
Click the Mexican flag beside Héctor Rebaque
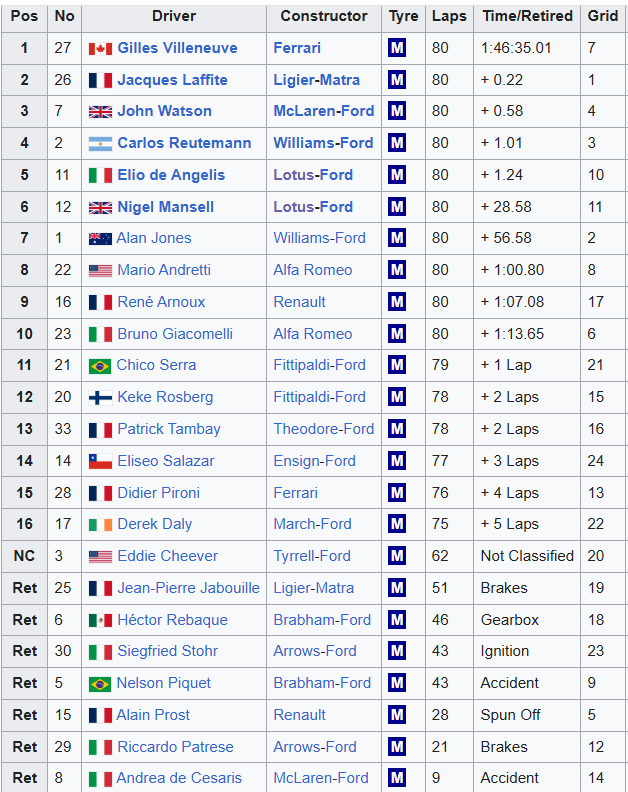click(100, 620)
